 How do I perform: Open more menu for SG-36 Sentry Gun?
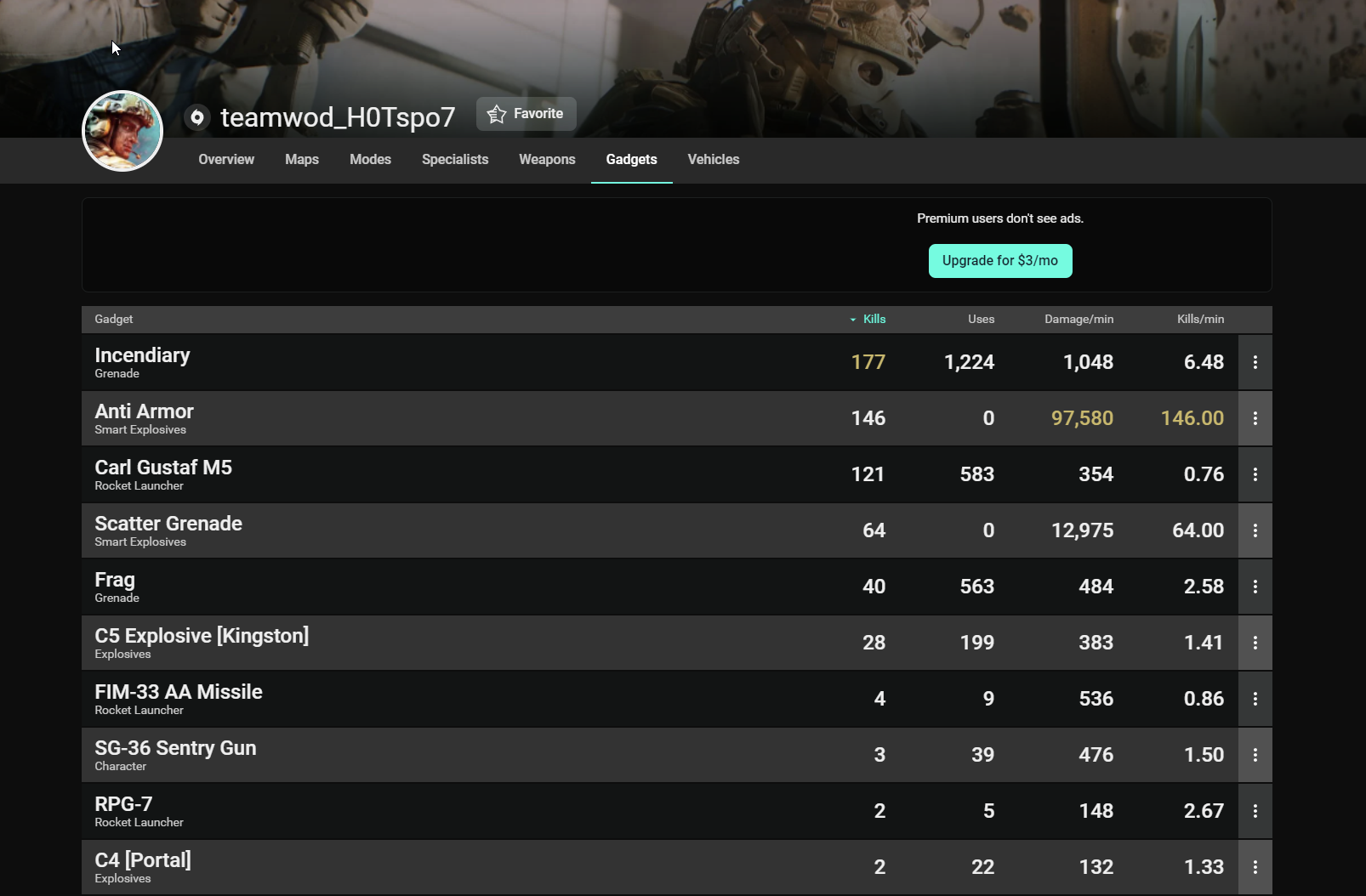coord(1255,755)
